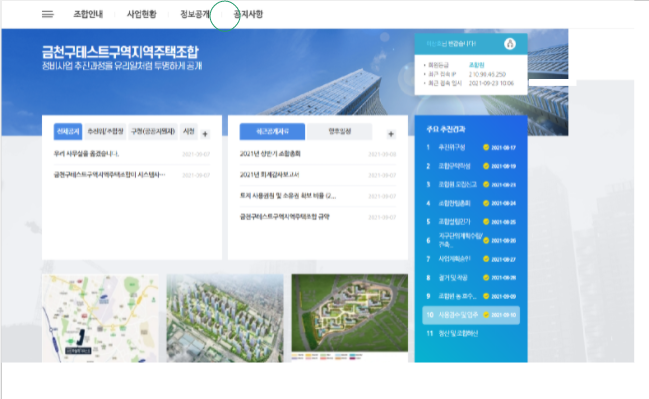
Task: Open the 공지사항 menu
Action: tap(248, 14)
